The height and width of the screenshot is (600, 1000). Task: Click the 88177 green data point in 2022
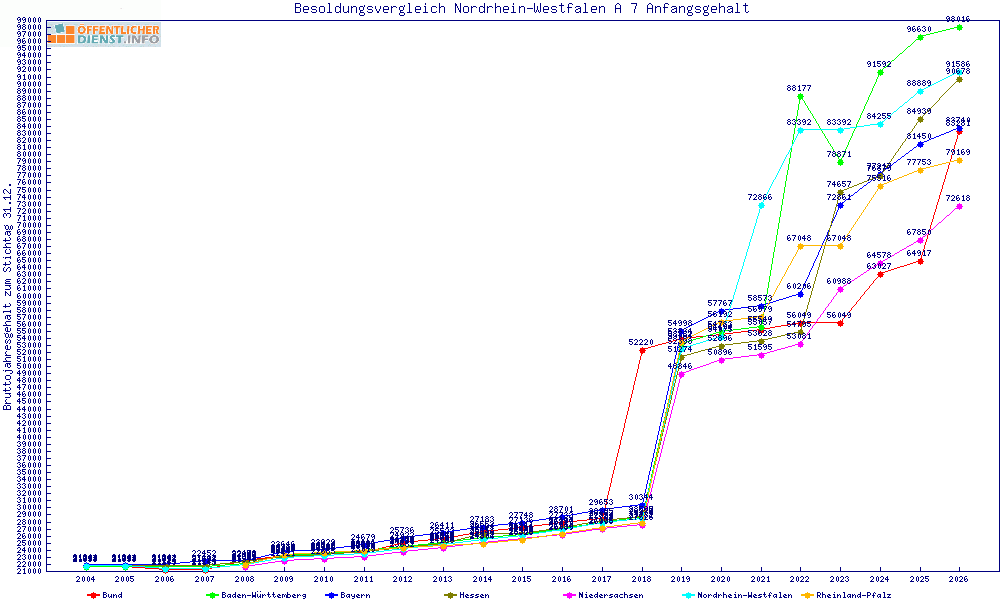[x=800, y=96]
